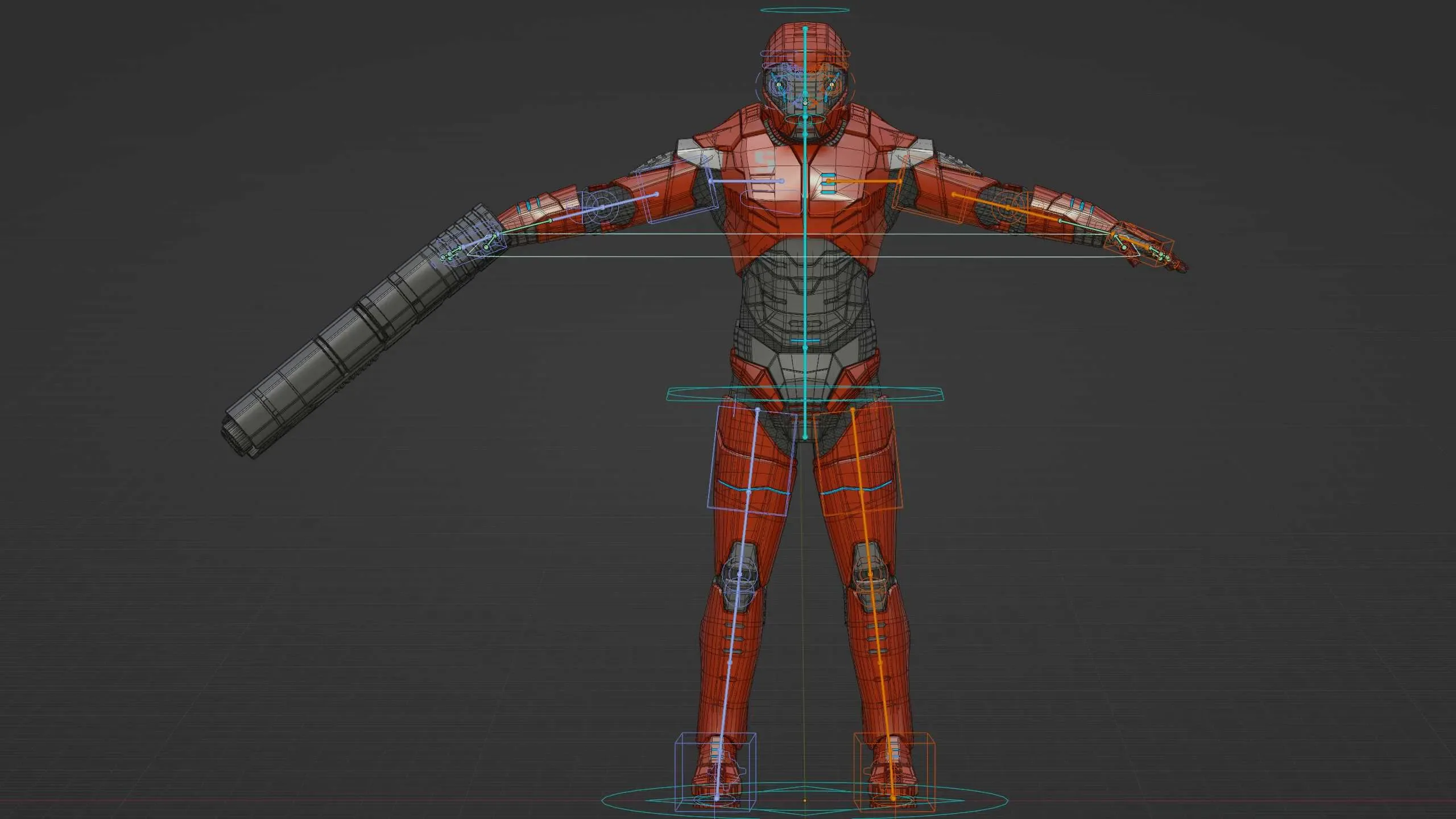Select the purple shoulder bone on chest
Image resolution: width=1456 pixels, height=819 pixels.
pos(746,181)
